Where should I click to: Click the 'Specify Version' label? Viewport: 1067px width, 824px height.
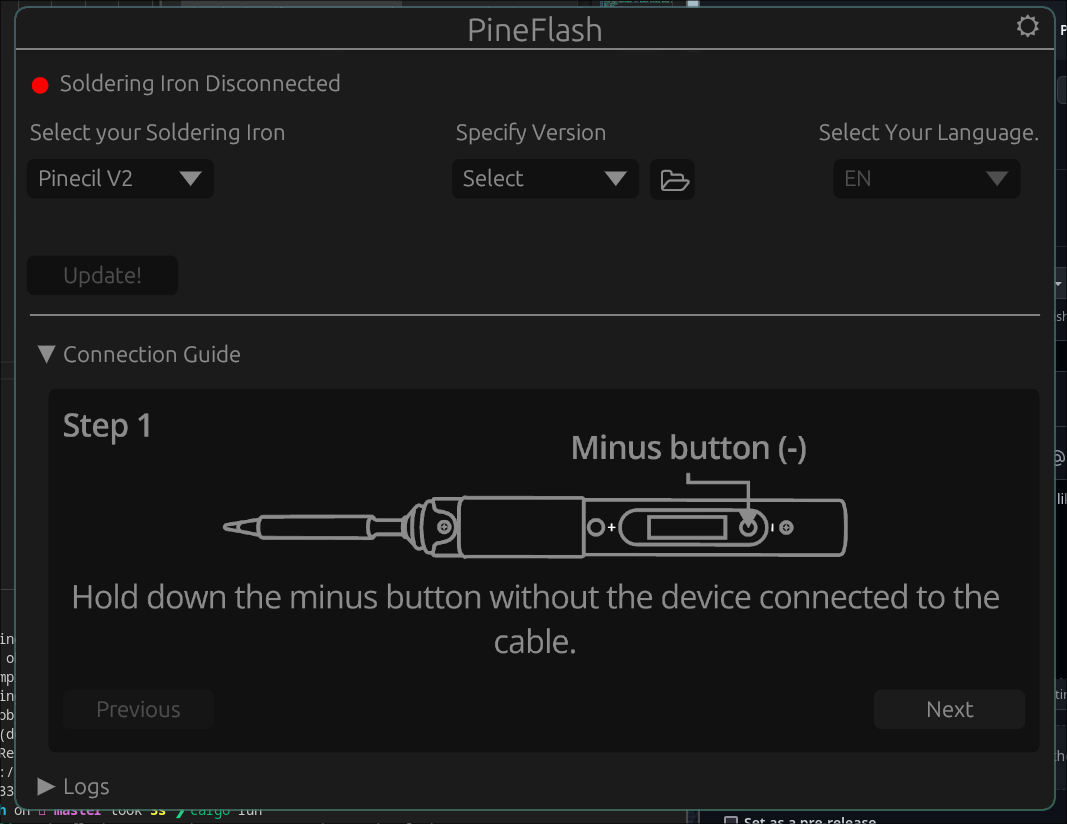(x=531, y=133)
